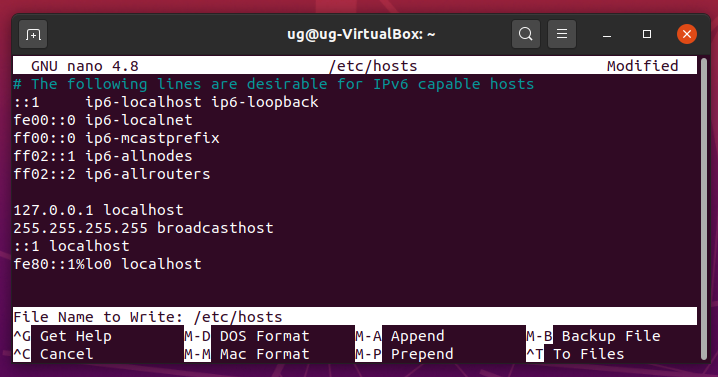The height and width of the screenshot is (377, 718).
Task: Click the ^G Get Help shortcut
Action: pos(63,336)
